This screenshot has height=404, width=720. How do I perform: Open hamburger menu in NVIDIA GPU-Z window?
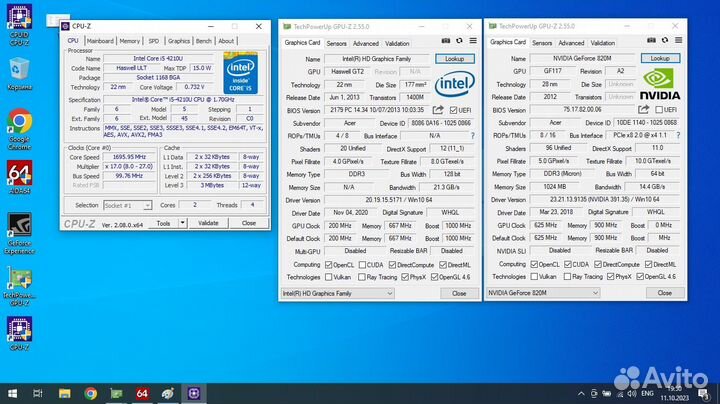(679, 40)
